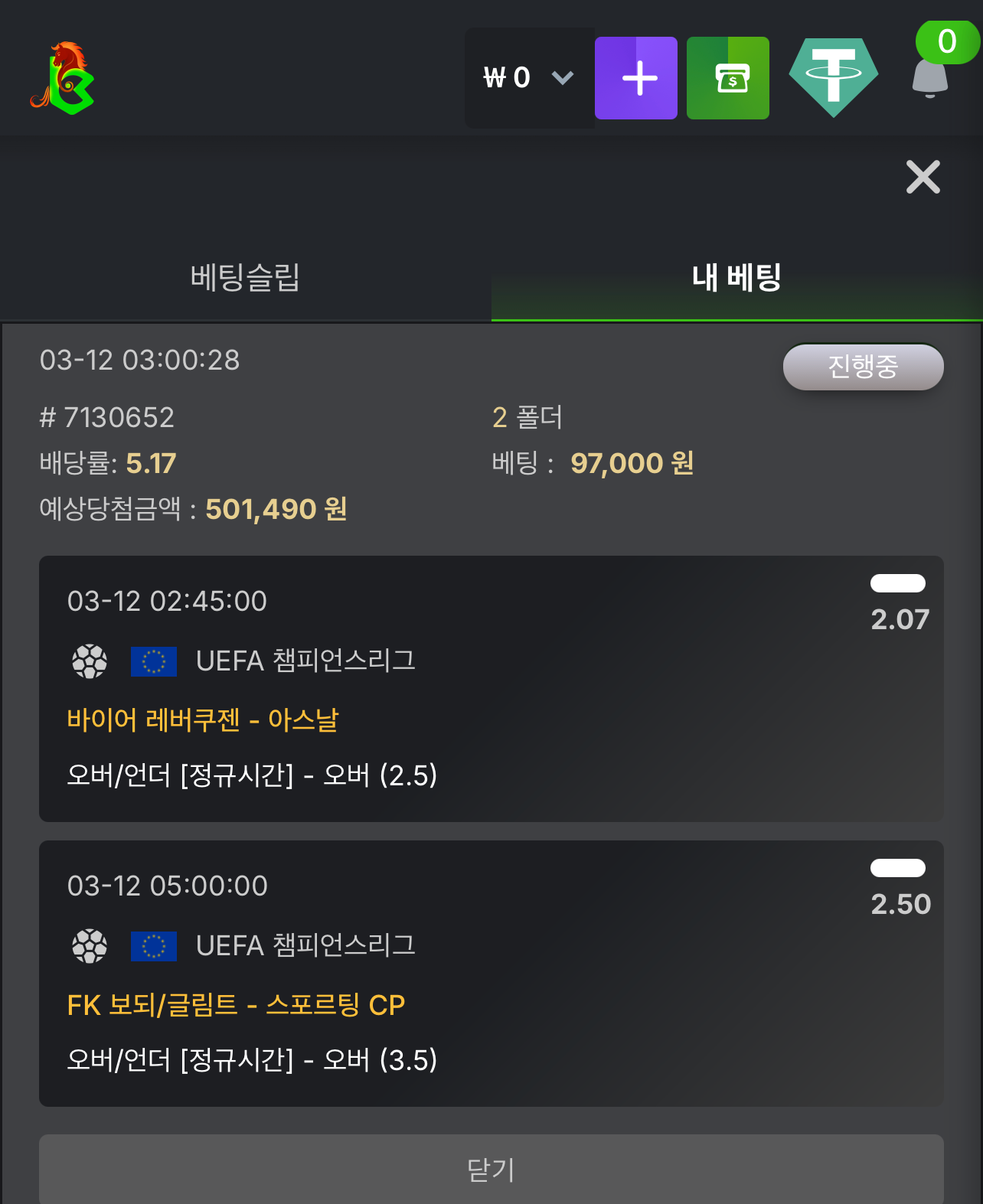Click the white status pill above 2.50

[x=898, y=868]
